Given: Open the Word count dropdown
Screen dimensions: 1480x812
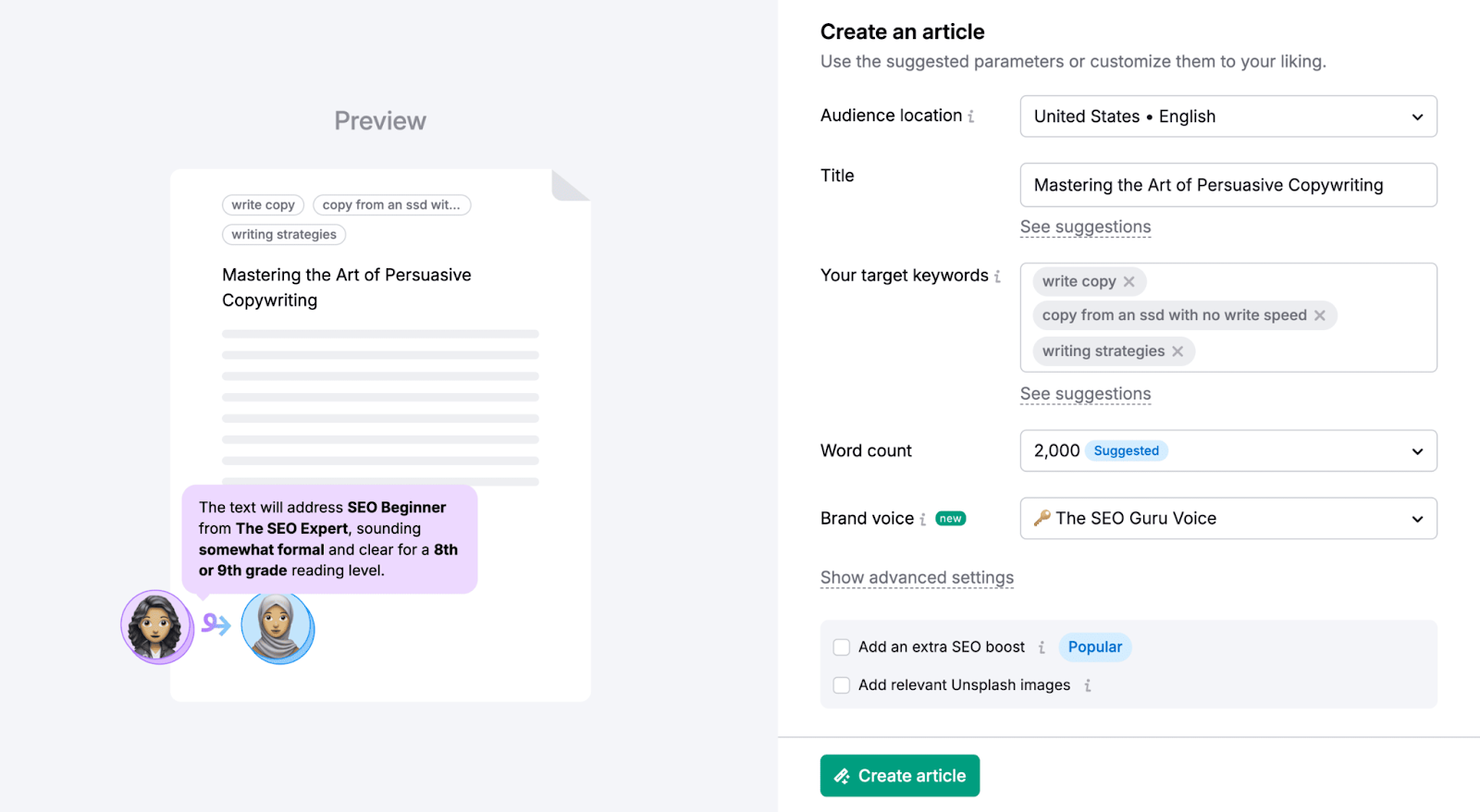Looking at the screenshot, I should coord(1227,450).
